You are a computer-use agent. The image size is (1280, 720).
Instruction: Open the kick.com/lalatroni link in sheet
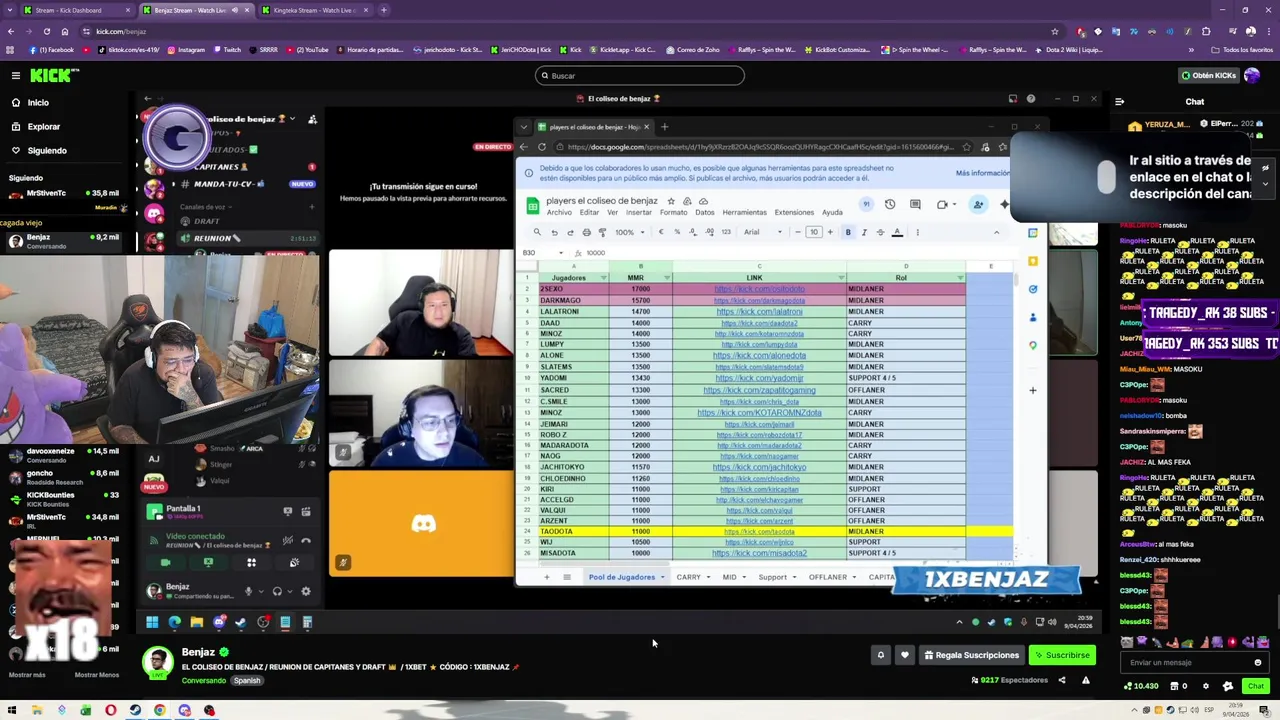pyautogui.click(x=759, y=311)
